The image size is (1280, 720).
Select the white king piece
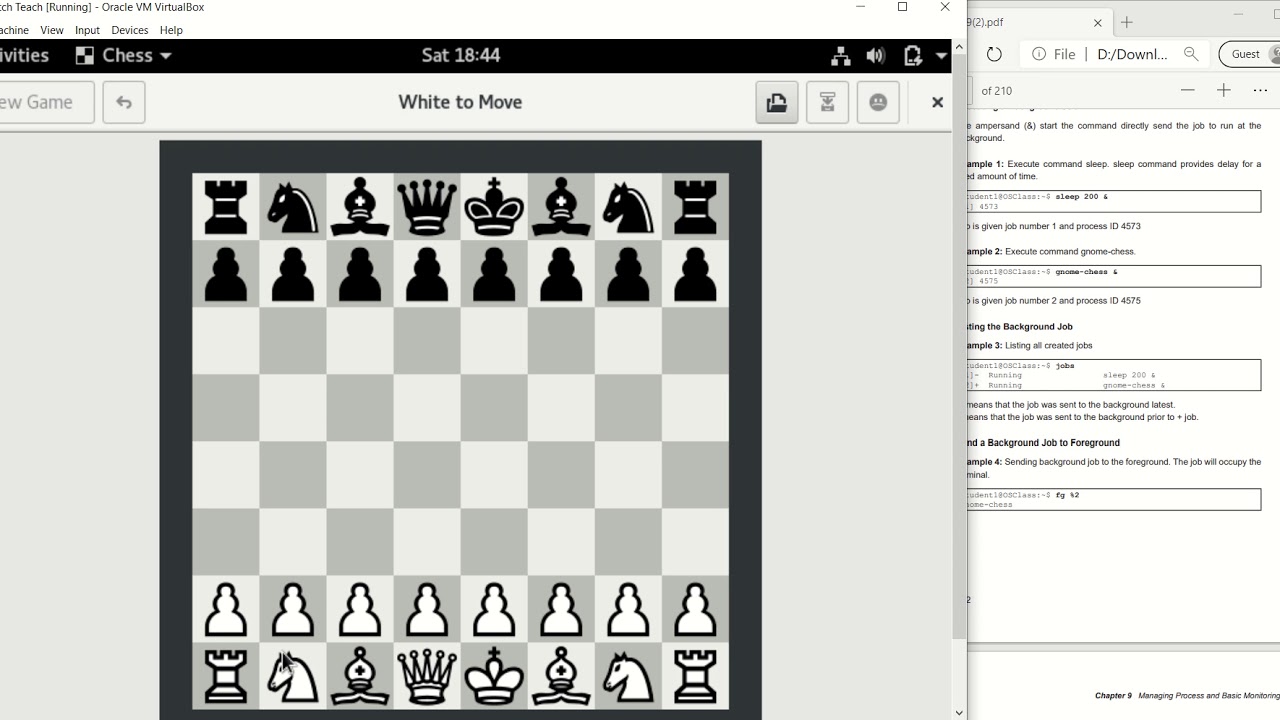(494, 676)
